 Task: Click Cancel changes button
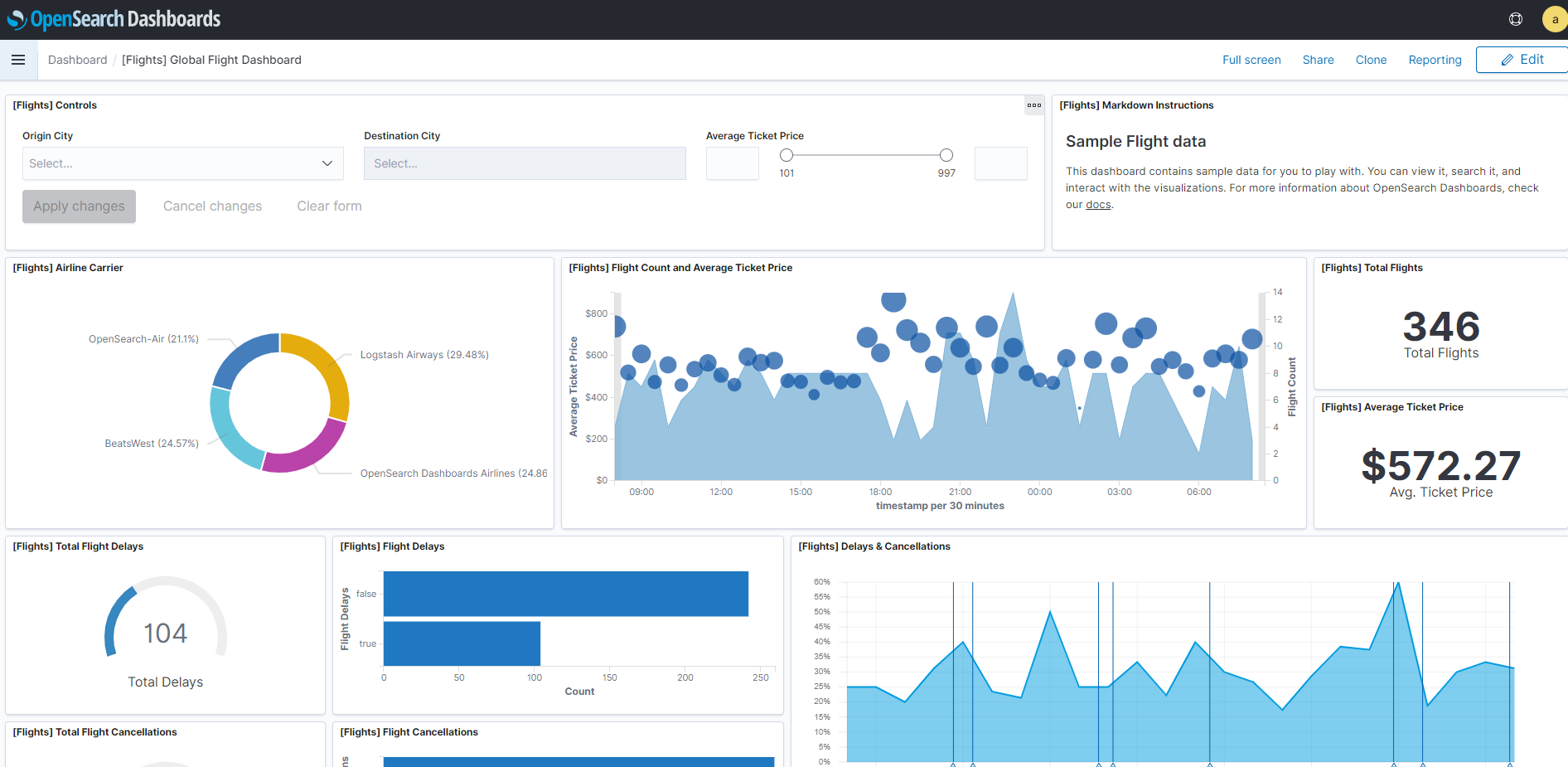pyautogui.click(x=212, y=206)
